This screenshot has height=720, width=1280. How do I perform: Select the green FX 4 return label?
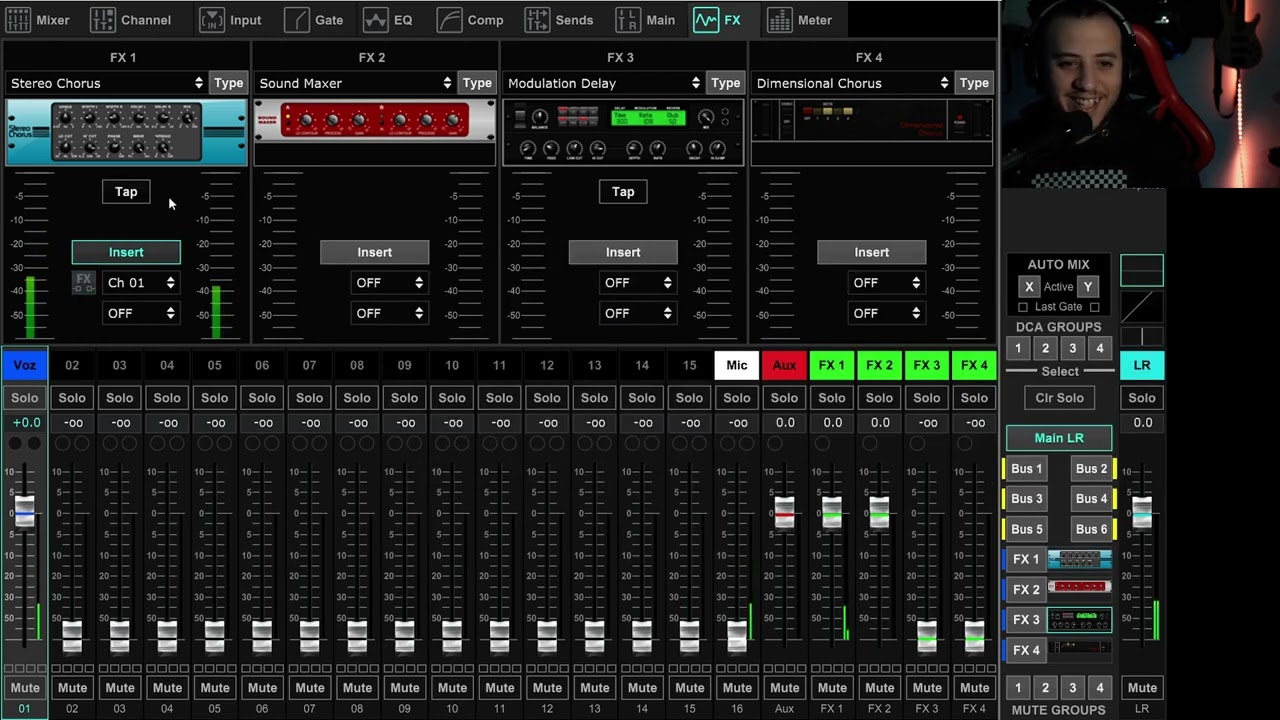click(x=975, y=365)
